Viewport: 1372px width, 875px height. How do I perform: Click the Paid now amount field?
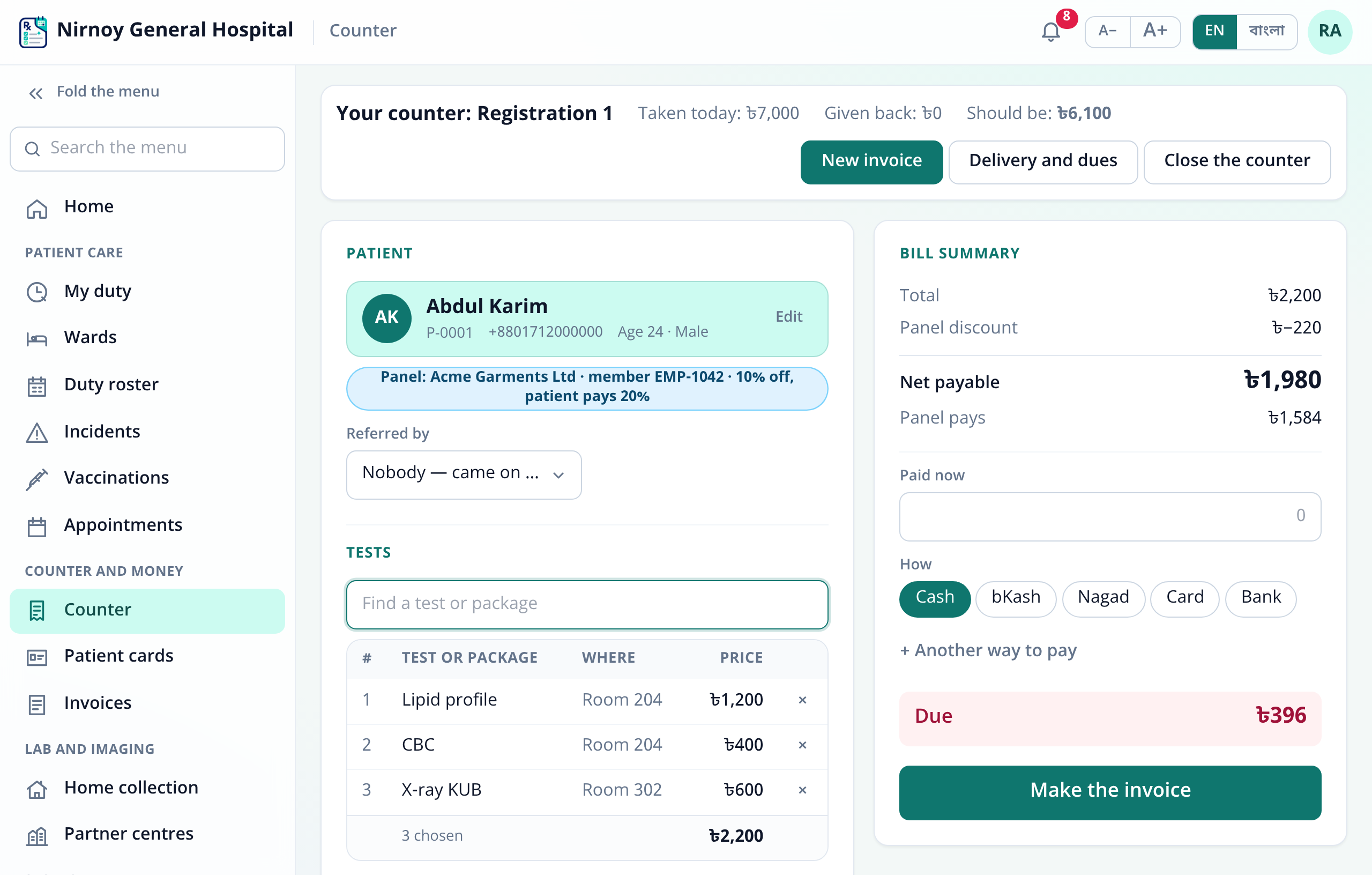pos(1109,516)
